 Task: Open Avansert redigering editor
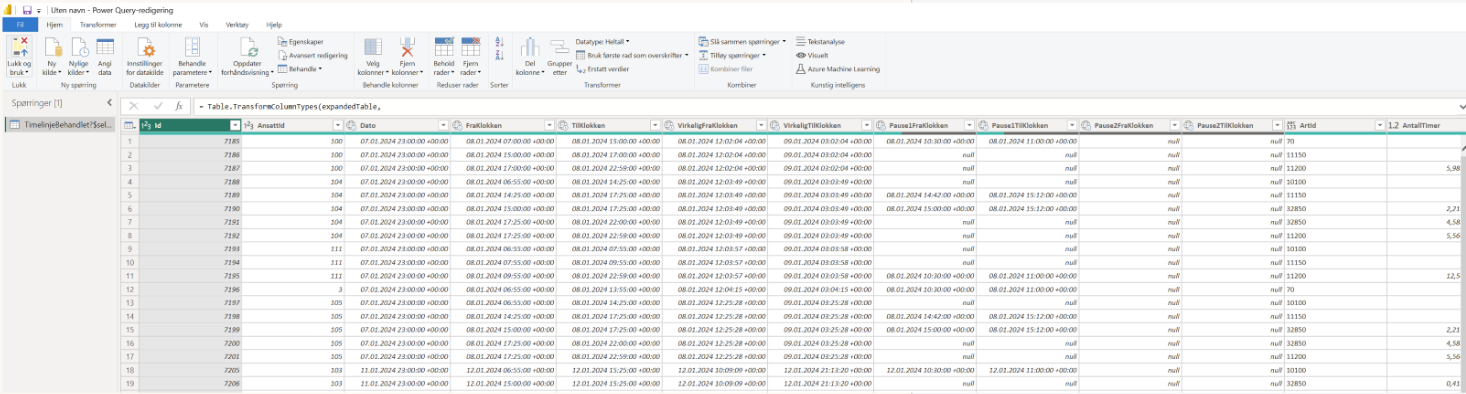(x=312, y=56)
